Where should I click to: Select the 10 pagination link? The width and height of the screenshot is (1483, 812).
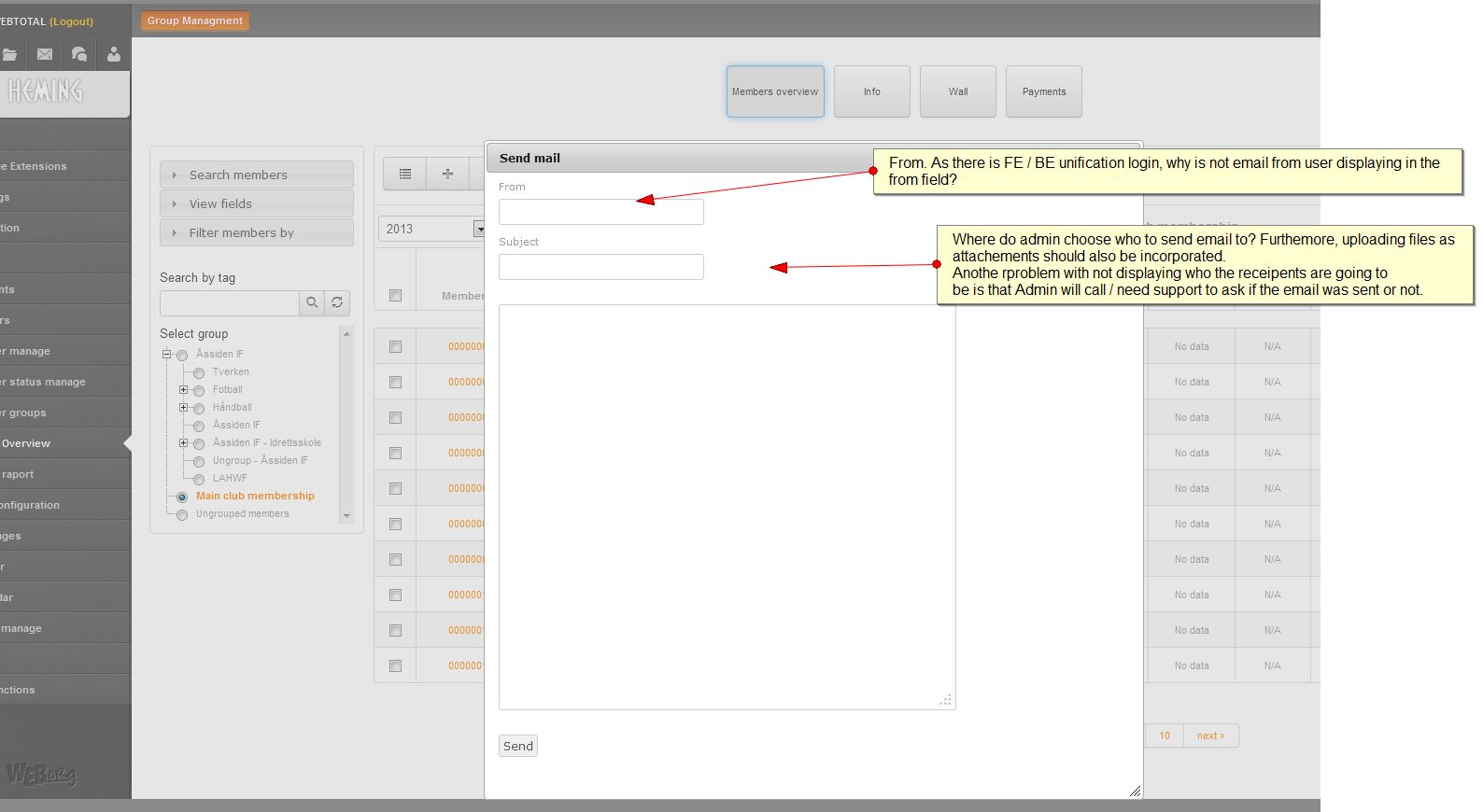click(x=1165, y=735)
